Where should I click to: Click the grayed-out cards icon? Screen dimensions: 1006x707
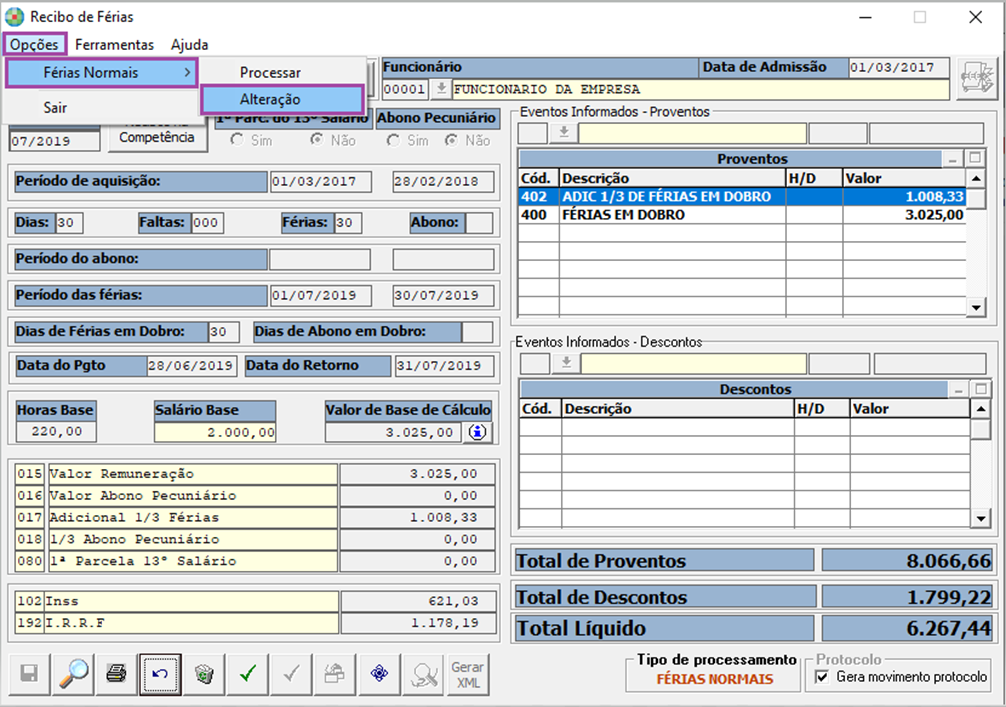(x=335, y=674)
